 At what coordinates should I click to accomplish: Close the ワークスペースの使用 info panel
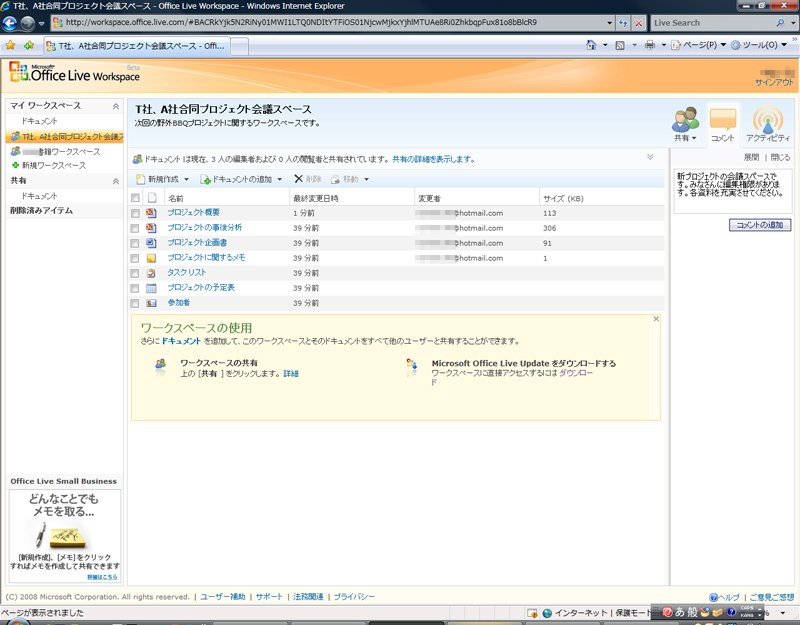656,319
